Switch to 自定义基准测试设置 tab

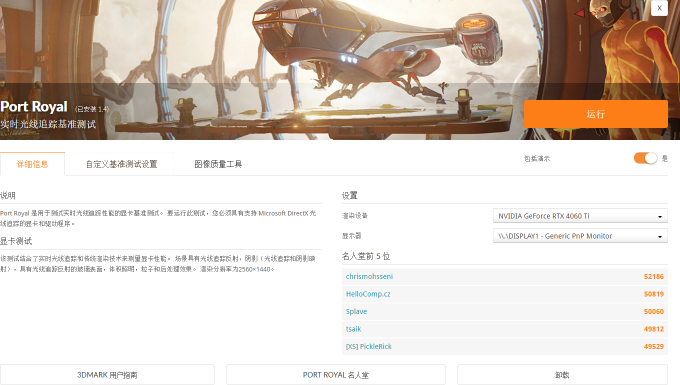[x=121, y=164]
